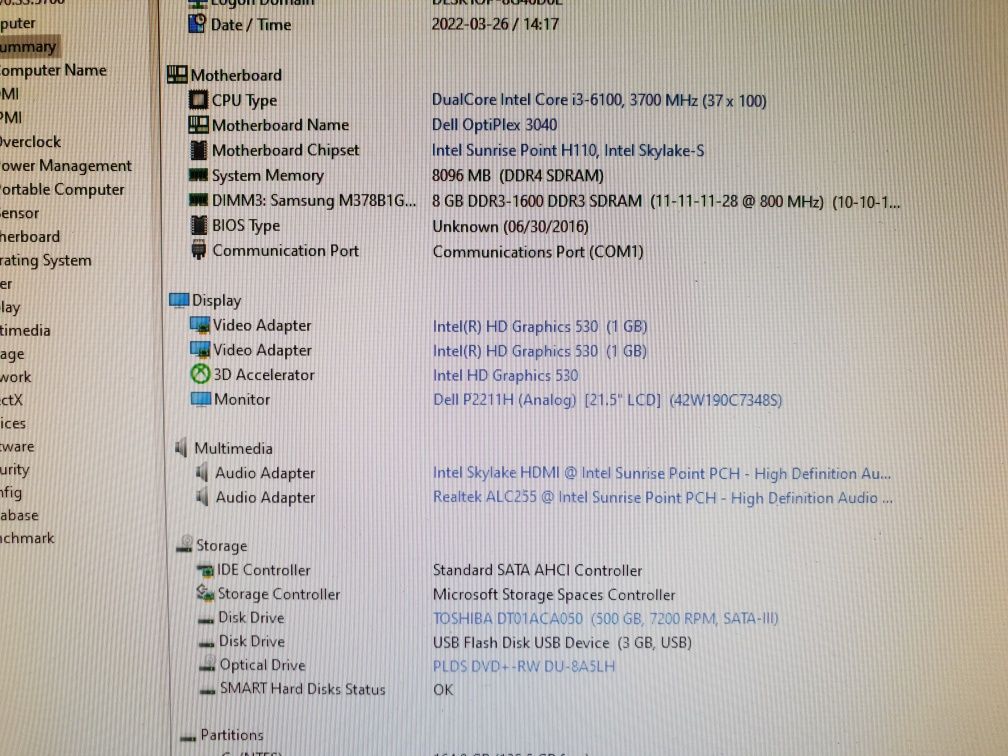
Task: Select Portable Computer in the left tree
Action: pyautogui.click(x=62, y=190)
